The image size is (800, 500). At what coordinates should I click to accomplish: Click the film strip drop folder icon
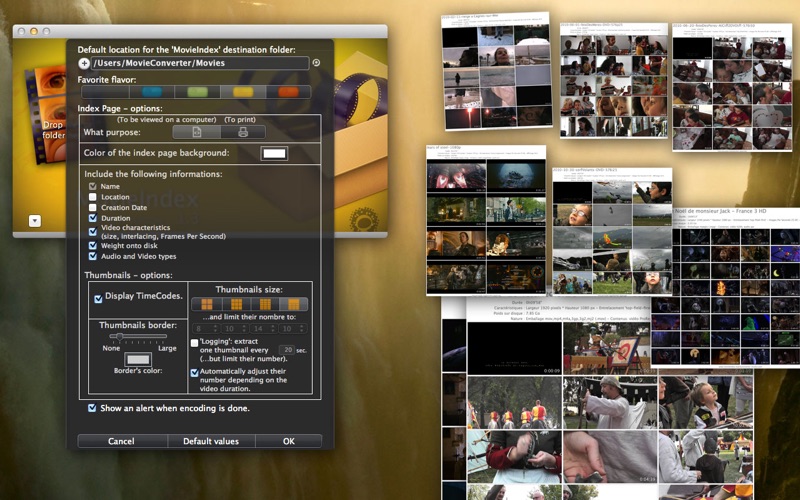point(46,117)
